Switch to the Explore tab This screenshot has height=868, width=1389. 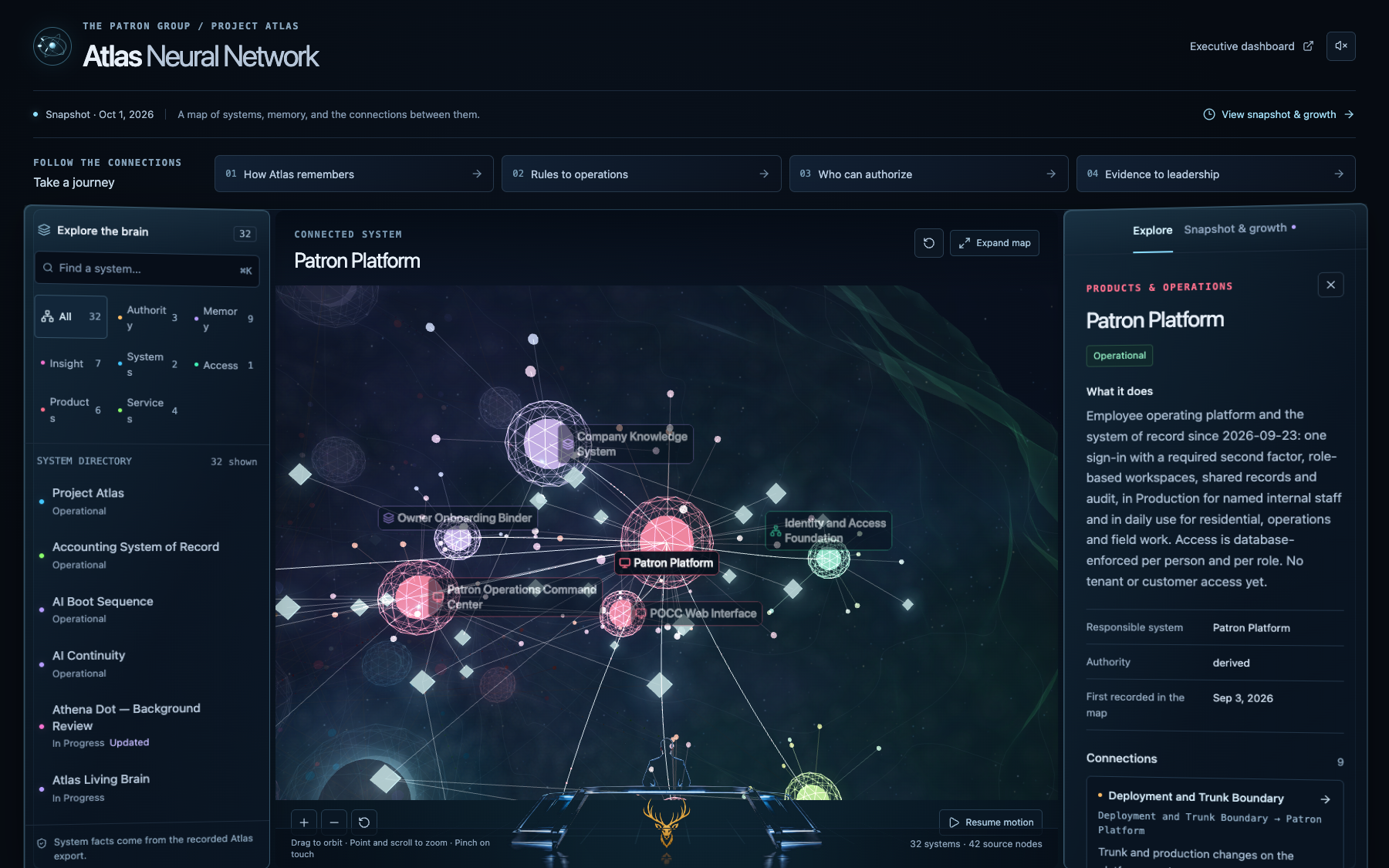[x=1153, y=231]
